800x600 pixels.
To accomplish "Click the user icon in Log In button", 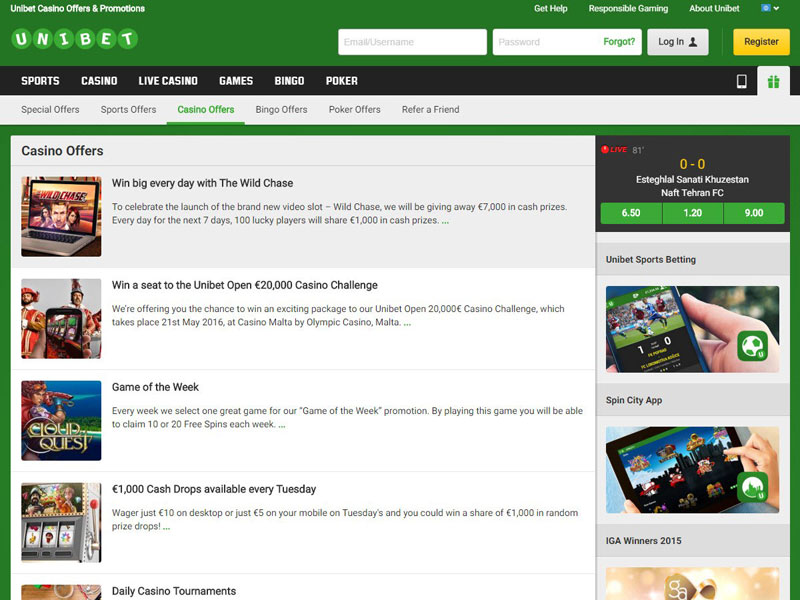I will [693, 42].
